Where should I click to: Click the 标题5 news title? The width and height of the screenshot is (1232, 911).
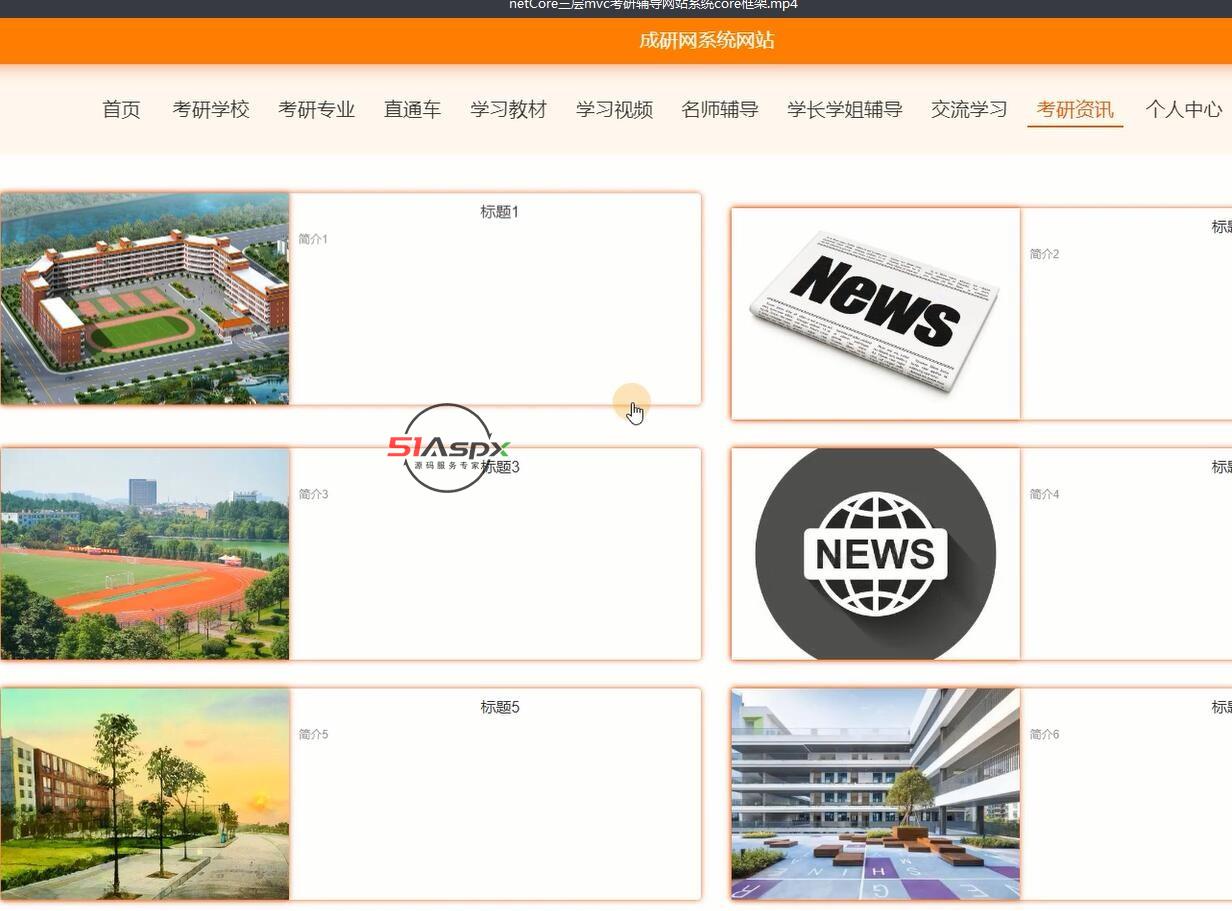(x=499, y=707)
